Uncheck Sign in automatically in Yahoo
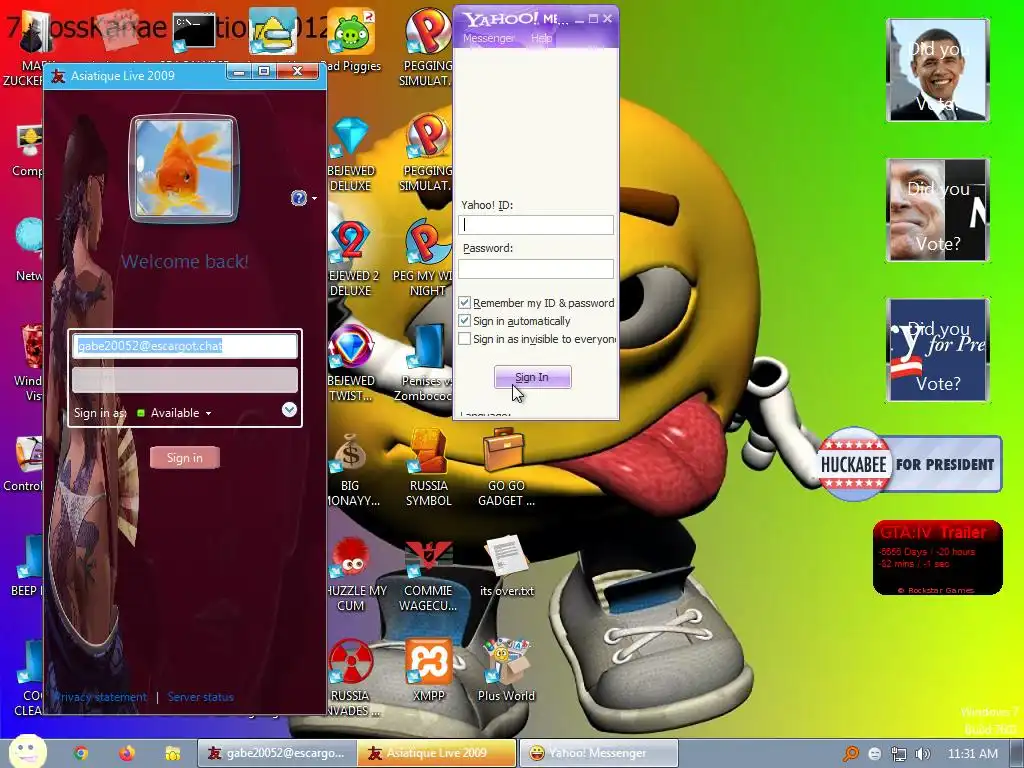This screenshot has height=768, width=1024. pos(464,321)
